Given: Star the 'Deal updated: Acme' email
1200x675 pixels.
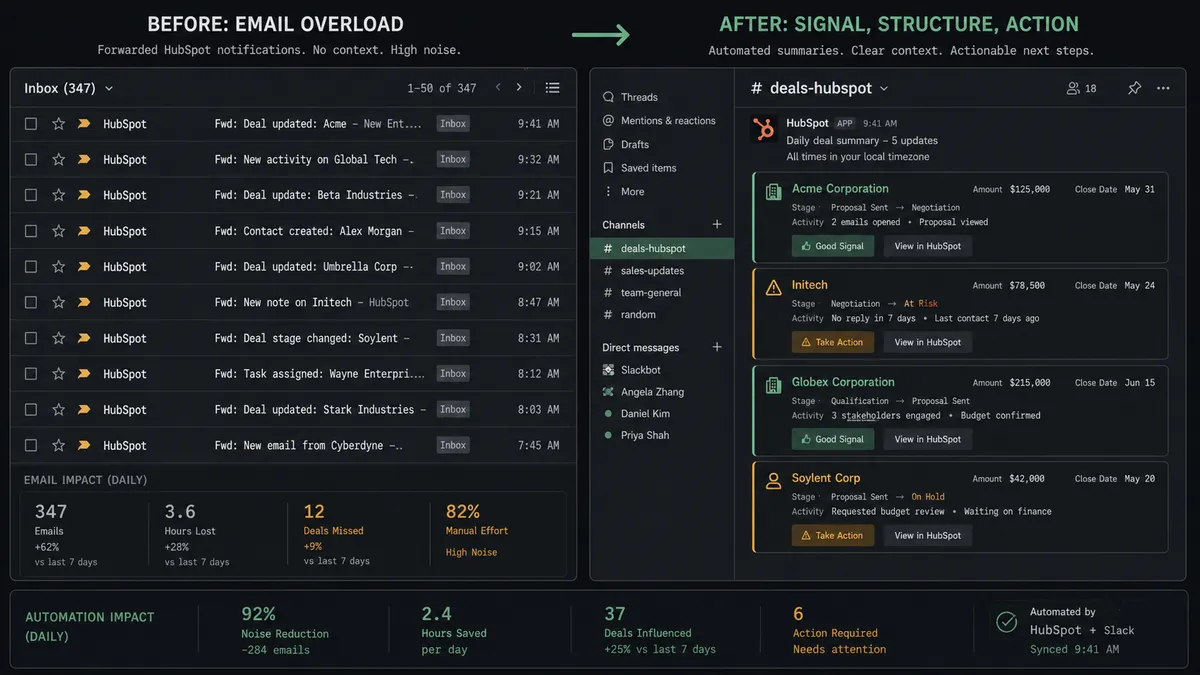Looking at the screenshot, I should coord(58,124).
